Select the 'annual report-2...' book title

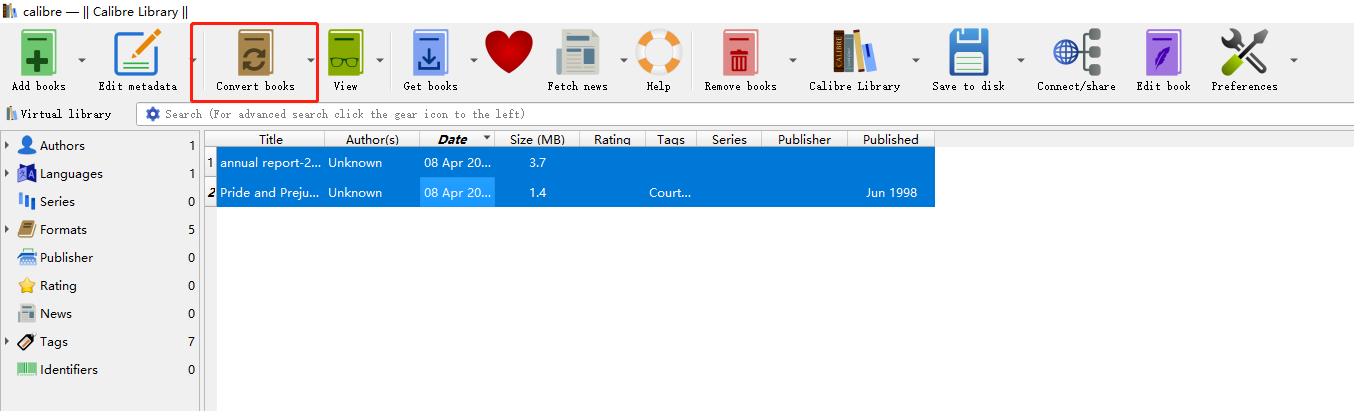click(271, 162)
